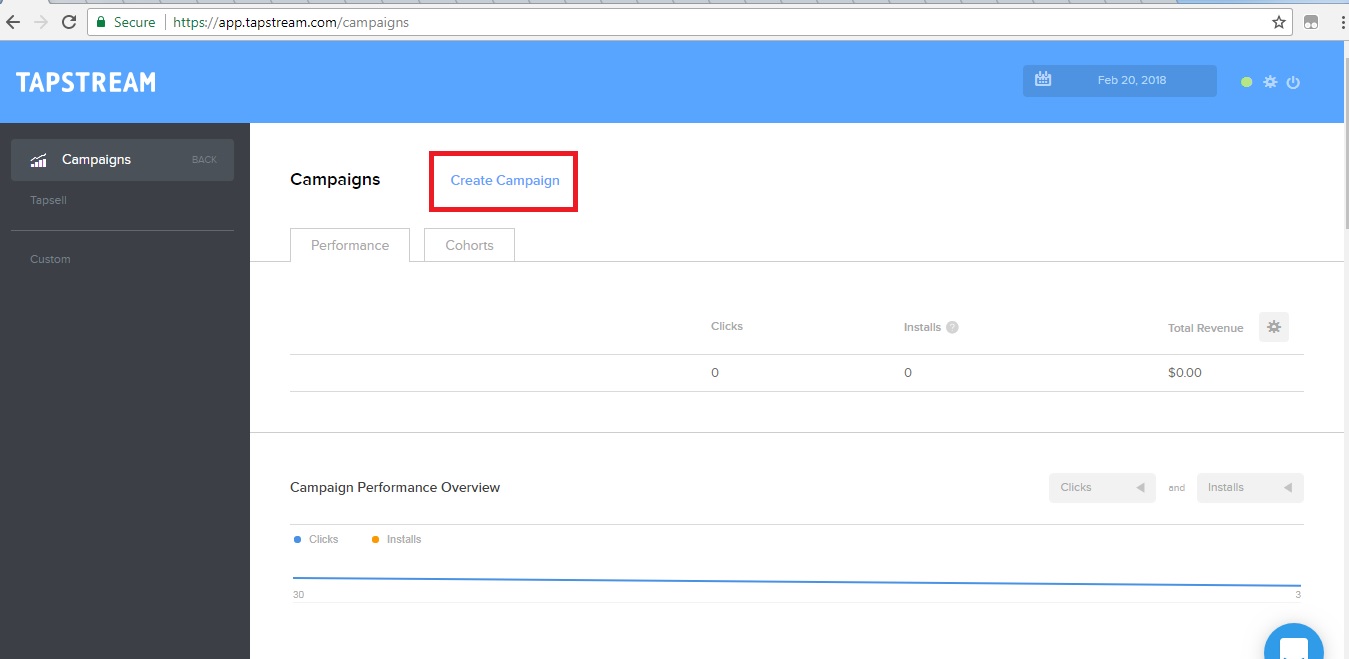1349x659 pixels.
Task: Open Chrome three-dot menu
Action: click(x=1342, y=22)
